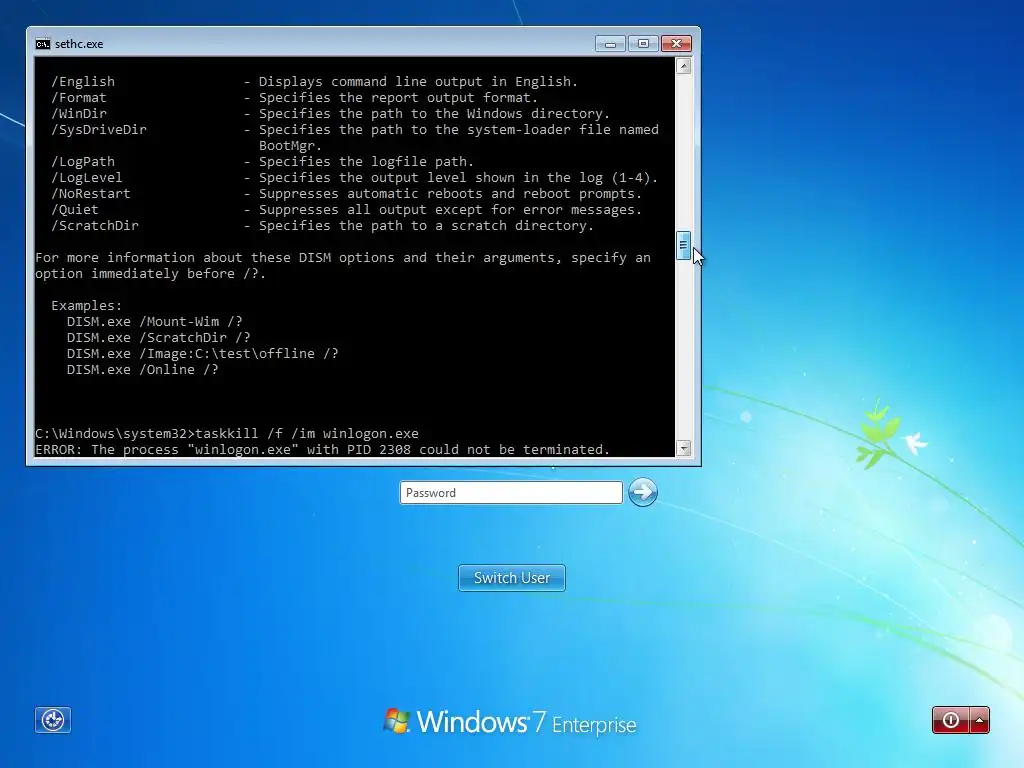Minimize the sethc.exe console window

tap(610, 44)
